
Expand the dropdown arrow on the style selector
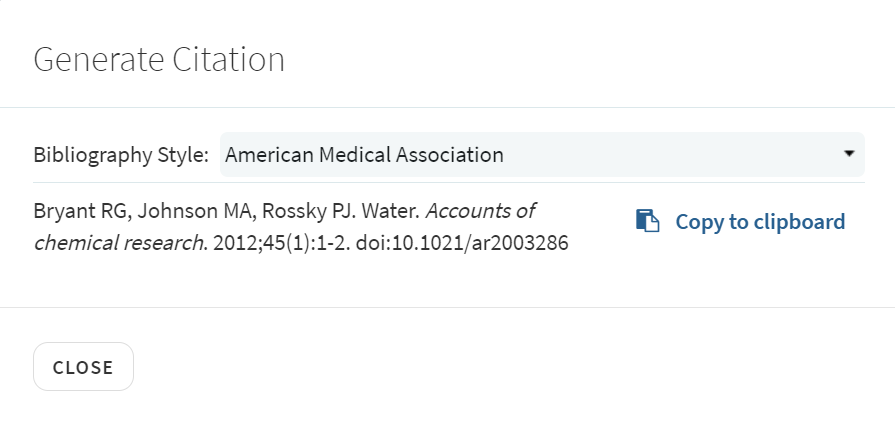click(849, 154)
